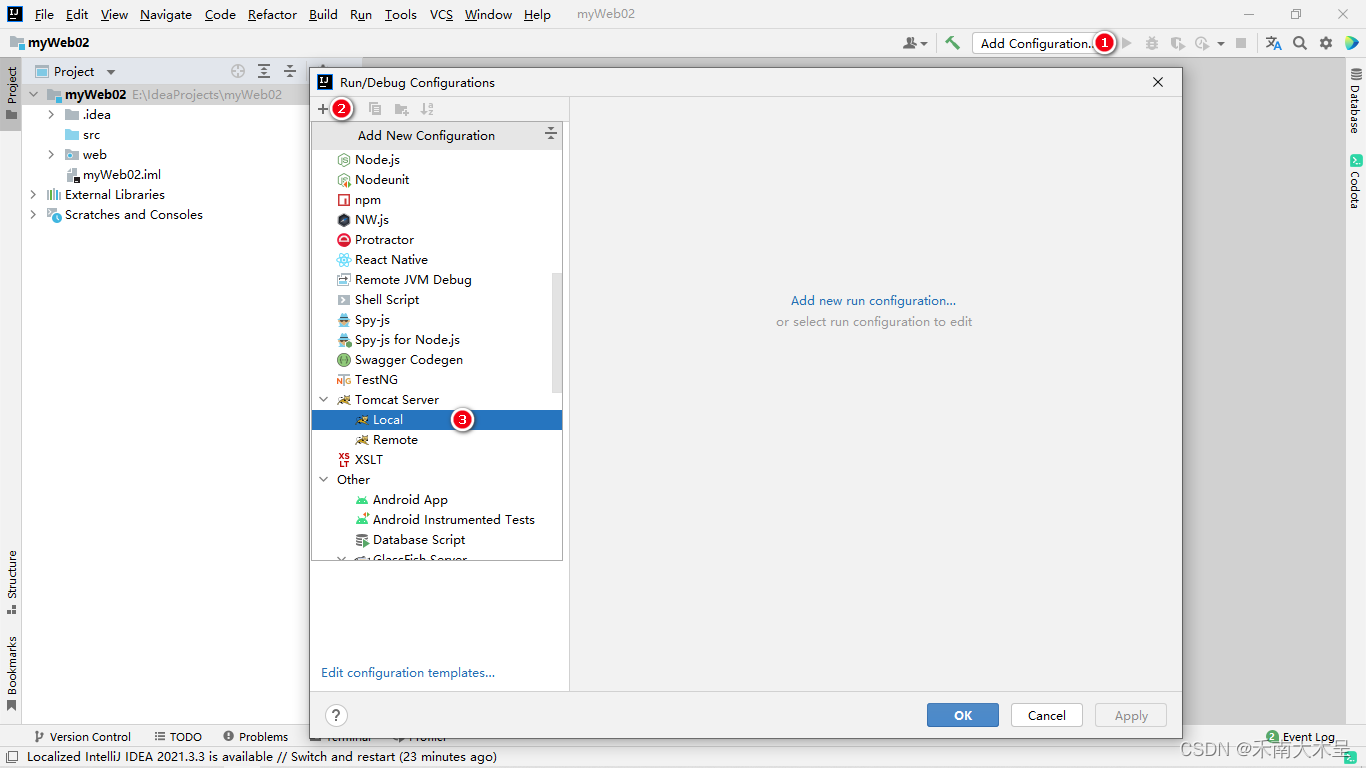The height and width of the screenshot is (768, 1366).
Task: Expand the Other configurations group
Action: (x=324, y=479)
